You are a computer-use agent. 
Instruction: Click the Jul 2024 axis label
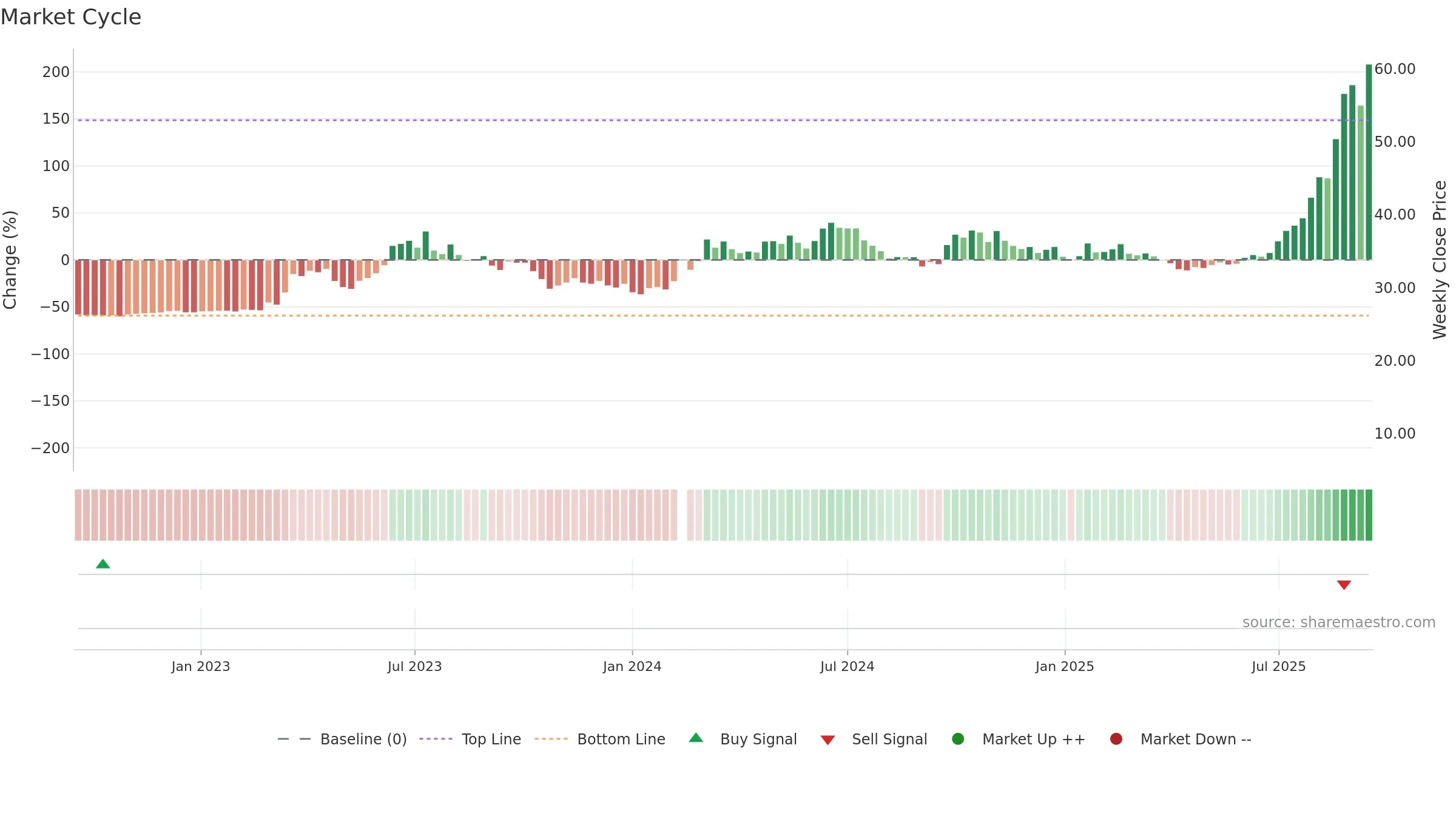[x=848, y=667]
